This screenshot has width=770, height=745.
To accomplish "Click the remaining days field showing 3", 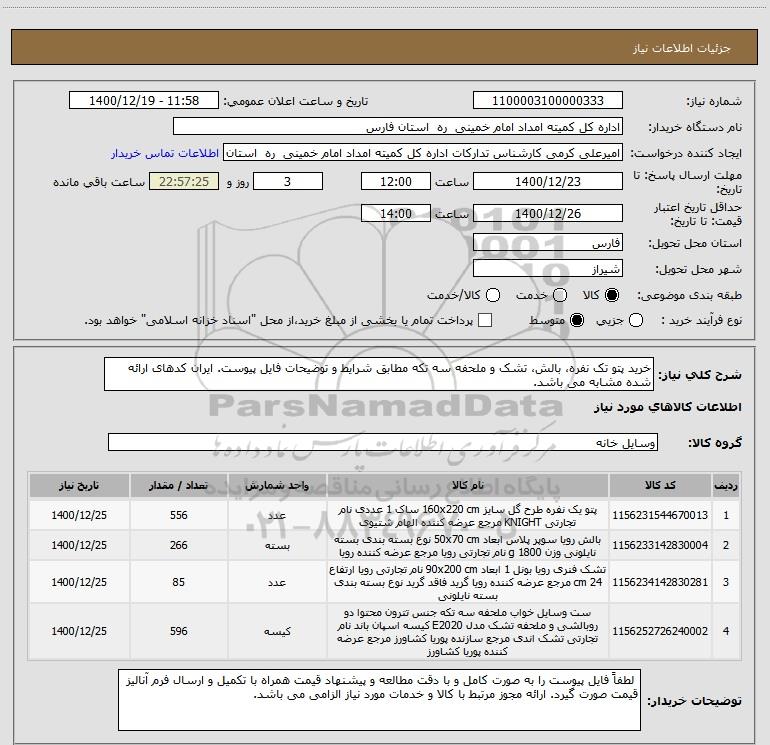I will click(x=288, y=182).
